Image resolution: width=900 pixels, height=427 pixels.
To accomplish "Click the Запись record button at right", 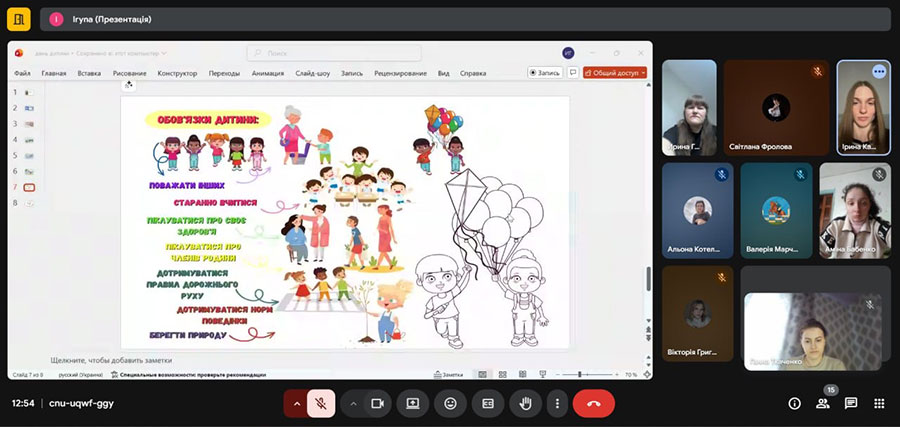I will (545, 73).
